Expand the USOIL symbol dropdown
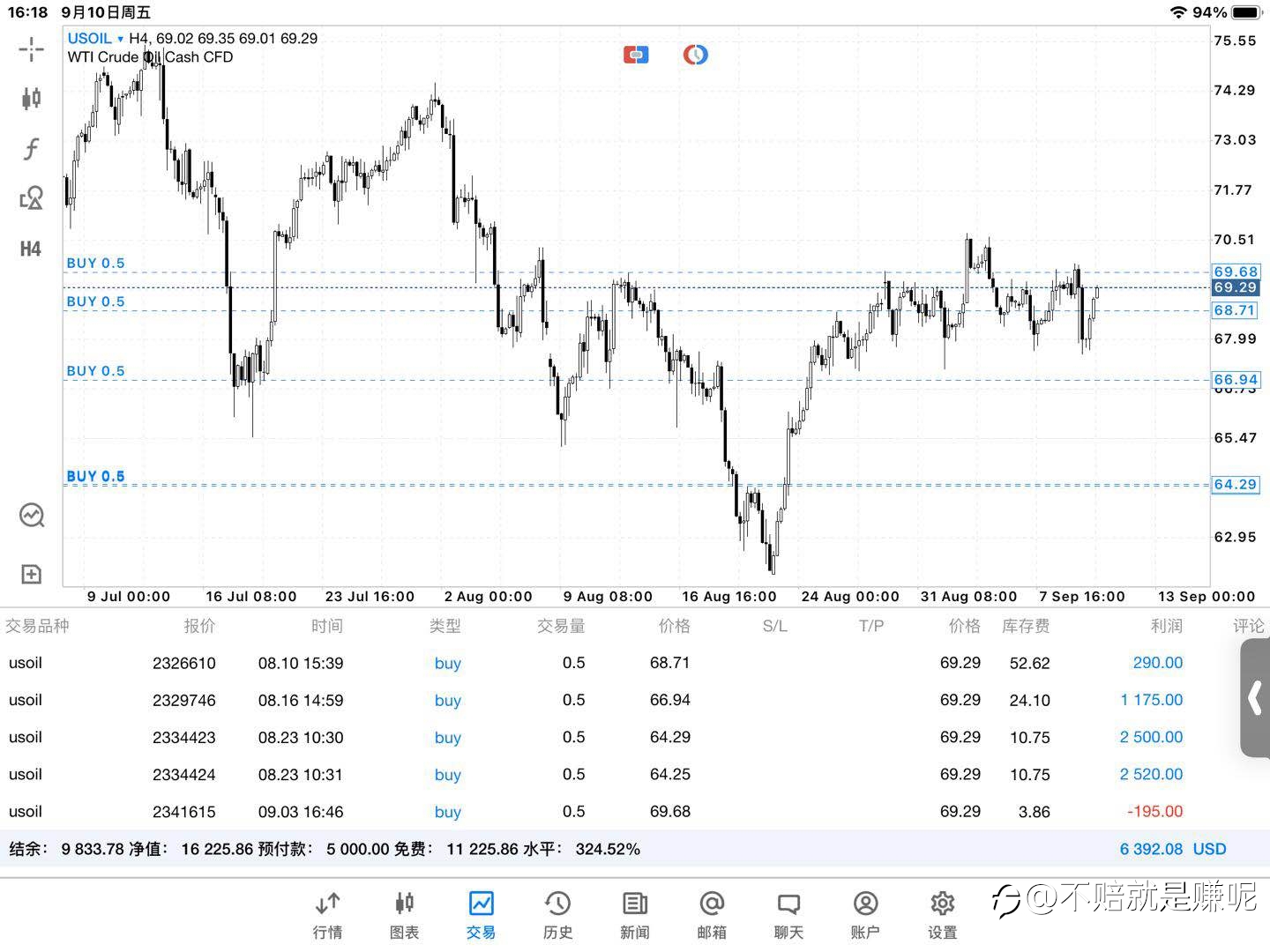 [x=95, y=38]
